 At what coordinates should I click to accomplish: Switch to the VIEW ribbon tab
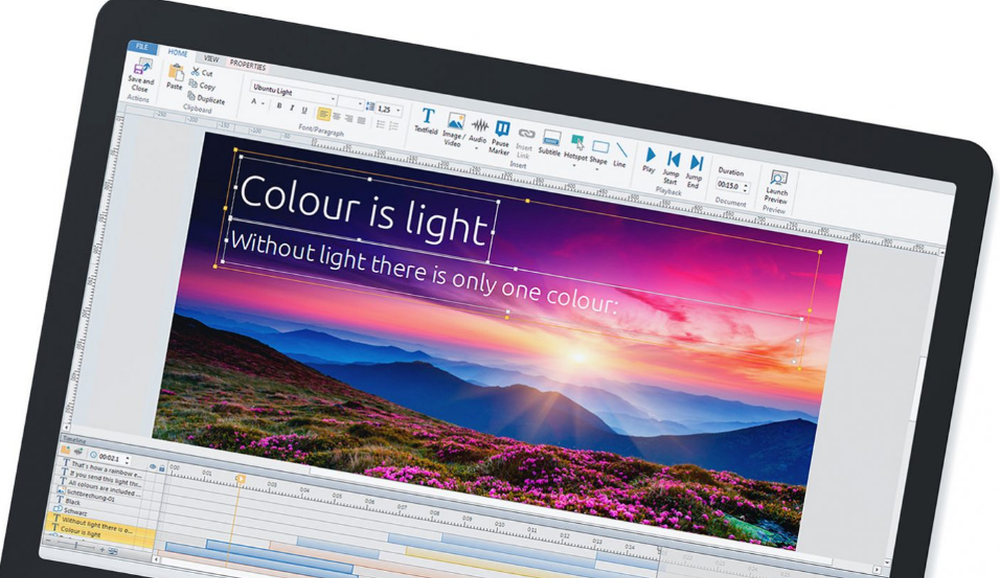(210, 59)
